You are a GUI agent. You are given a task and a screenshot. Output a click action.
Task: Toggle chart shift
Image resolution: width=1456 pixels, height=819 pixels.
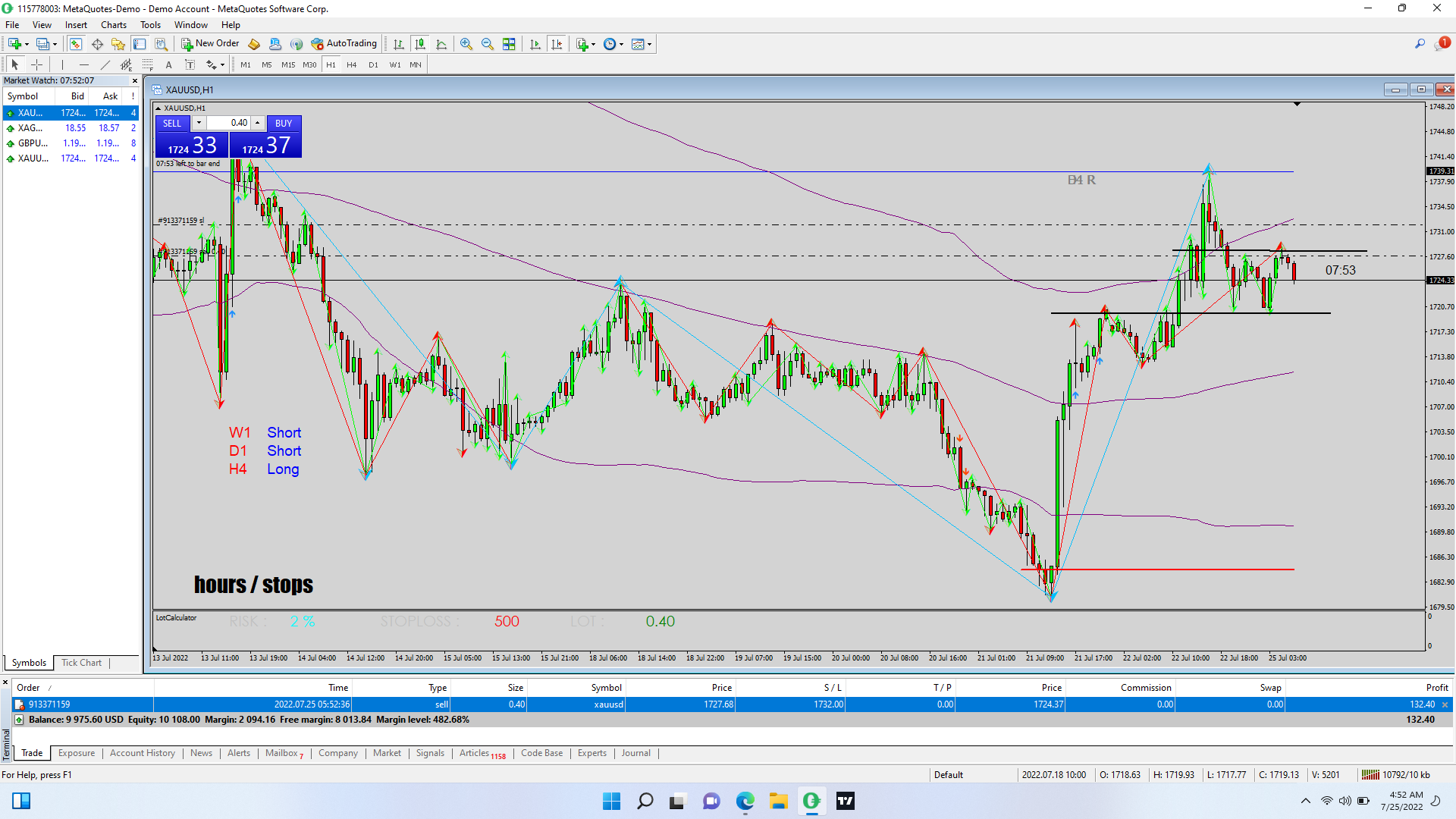click(x=557, y=44)
